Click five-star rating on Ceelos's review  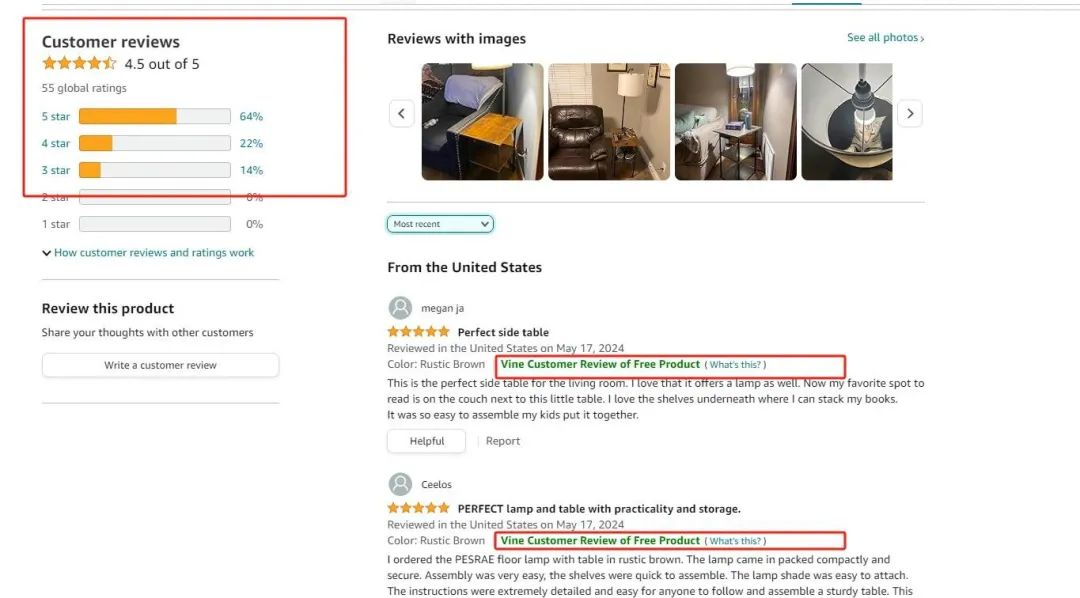coord(418,508)
